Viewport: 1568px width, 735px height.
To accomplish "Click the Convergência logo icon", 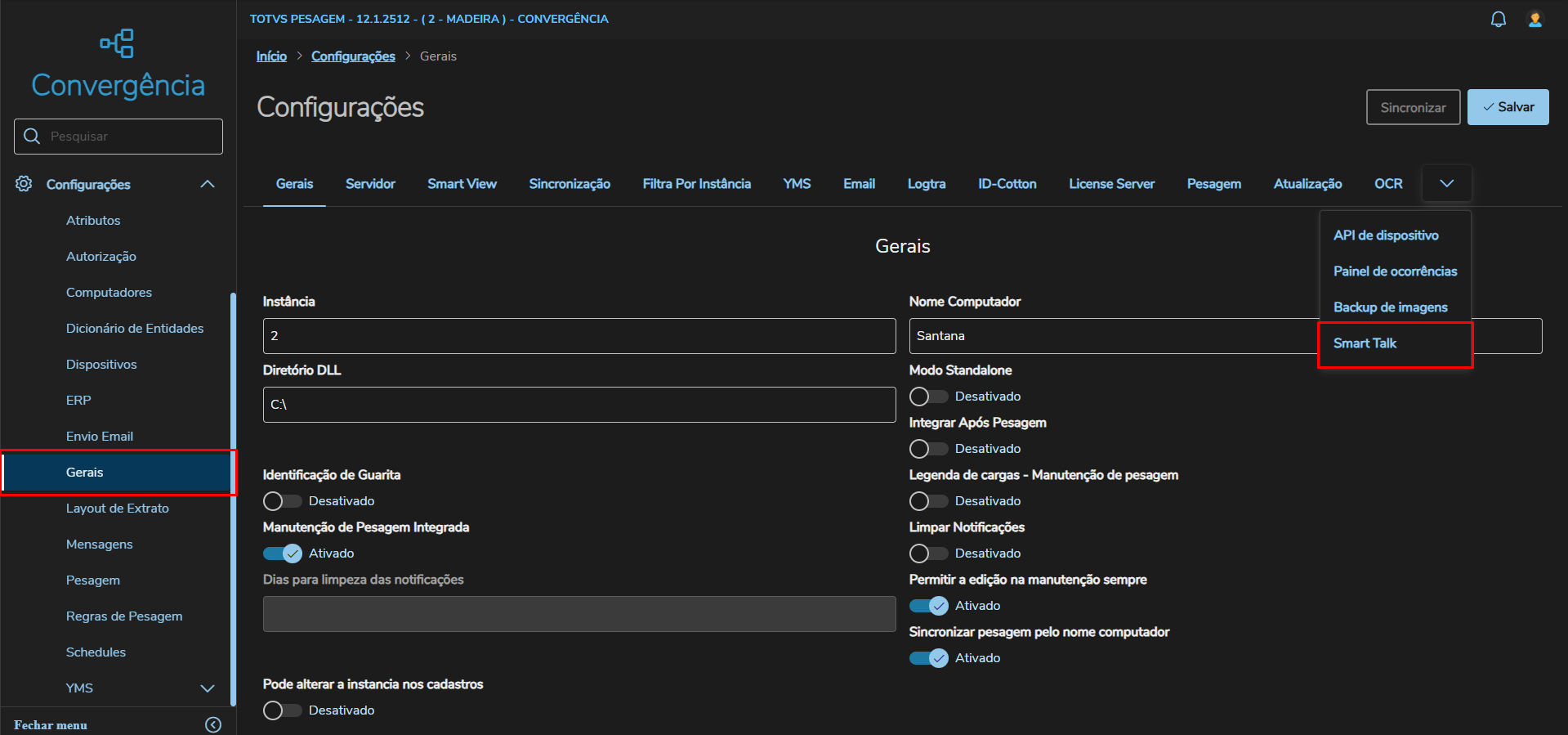I will pos(118,43).
